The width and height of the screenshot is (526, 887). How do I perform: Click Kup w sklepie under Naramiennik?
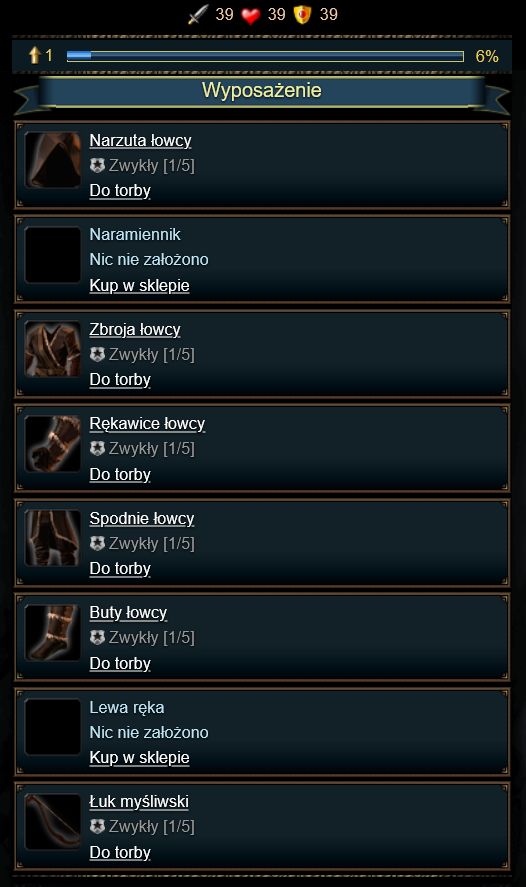139,285
